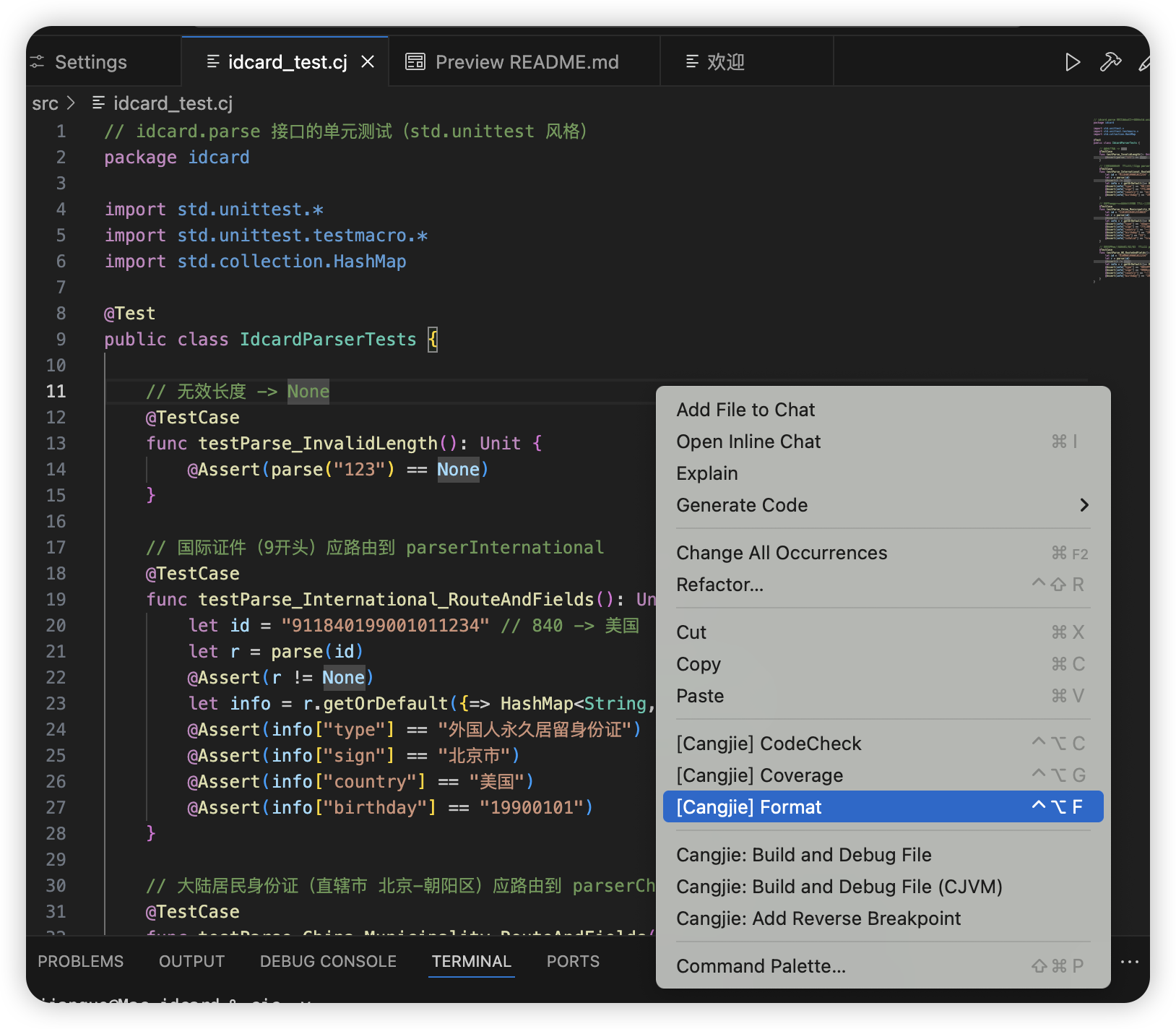
Task: Switch to the 欢迎 tab
Action: pyautogui.click(x=747, y=62)
